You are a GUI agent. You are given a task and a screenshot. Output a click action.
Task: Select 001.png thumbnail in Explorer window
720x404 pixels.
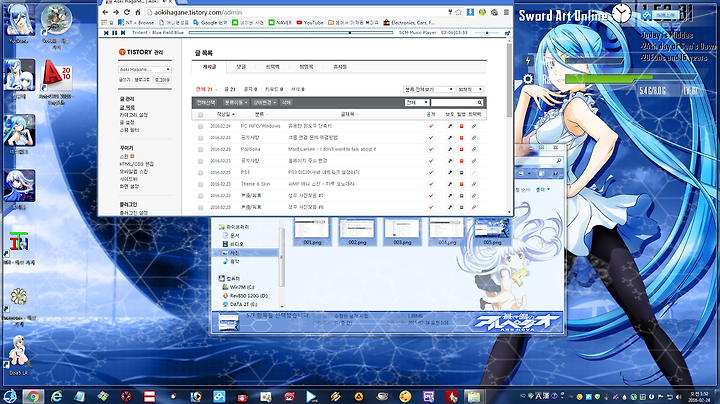click(312, 232)
